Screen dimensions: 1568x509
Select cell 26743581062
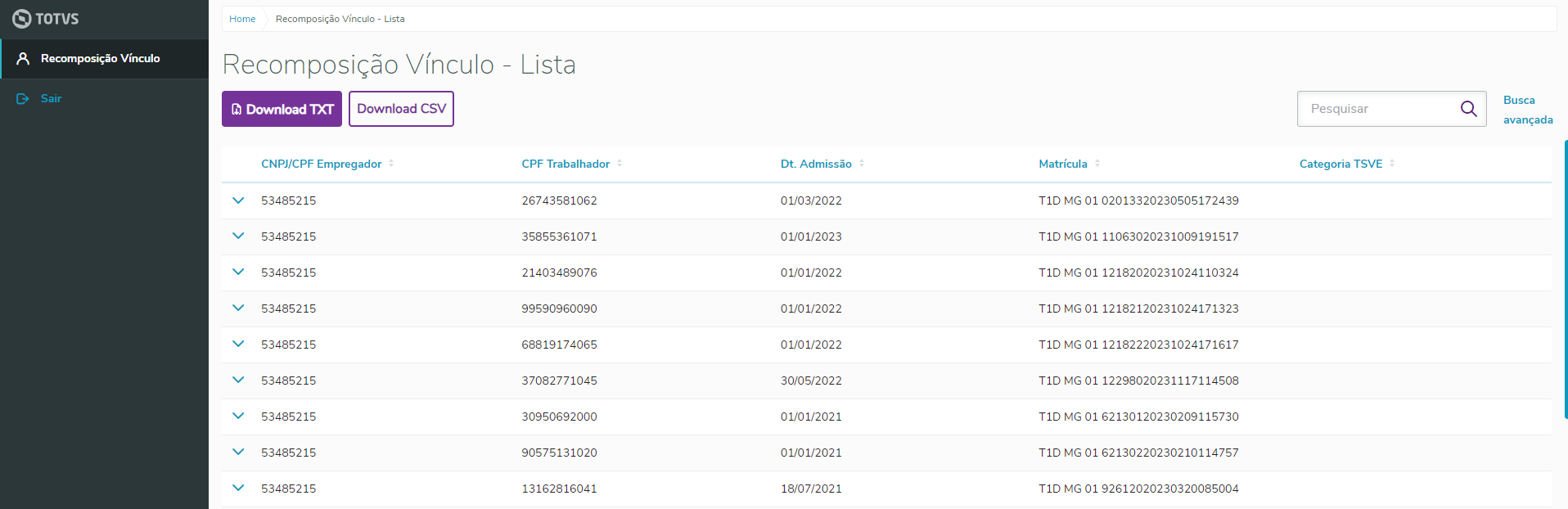tap(559, 200)
